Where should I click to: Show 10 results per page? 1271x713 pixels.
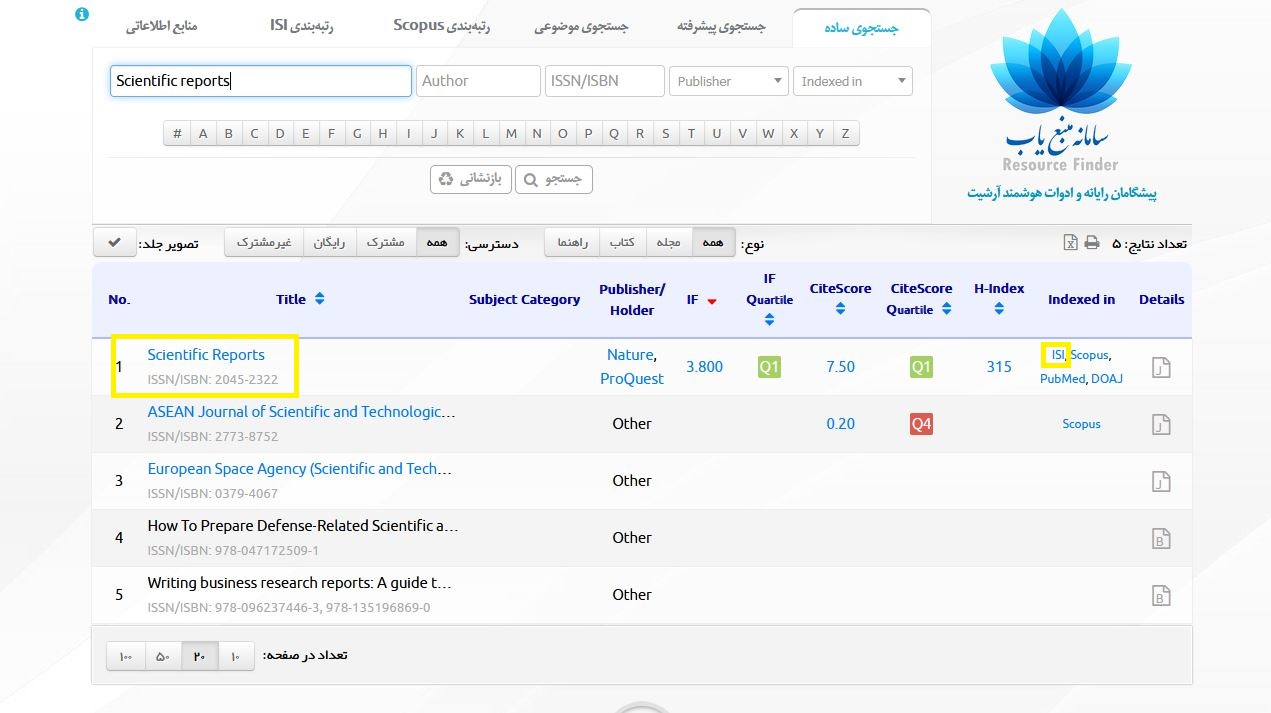[x=236, y=656]
